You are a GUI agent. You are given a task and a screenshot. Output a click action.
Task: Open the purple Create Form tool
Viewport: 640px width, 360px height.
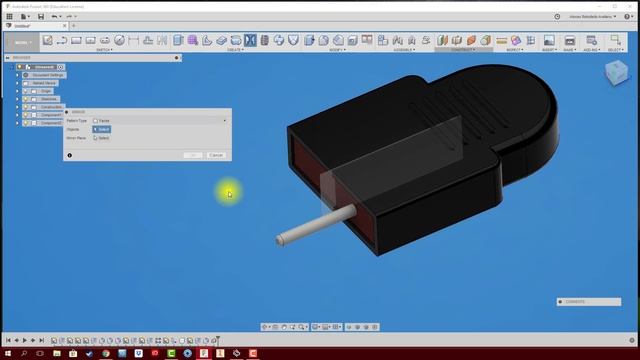[193, 40]
